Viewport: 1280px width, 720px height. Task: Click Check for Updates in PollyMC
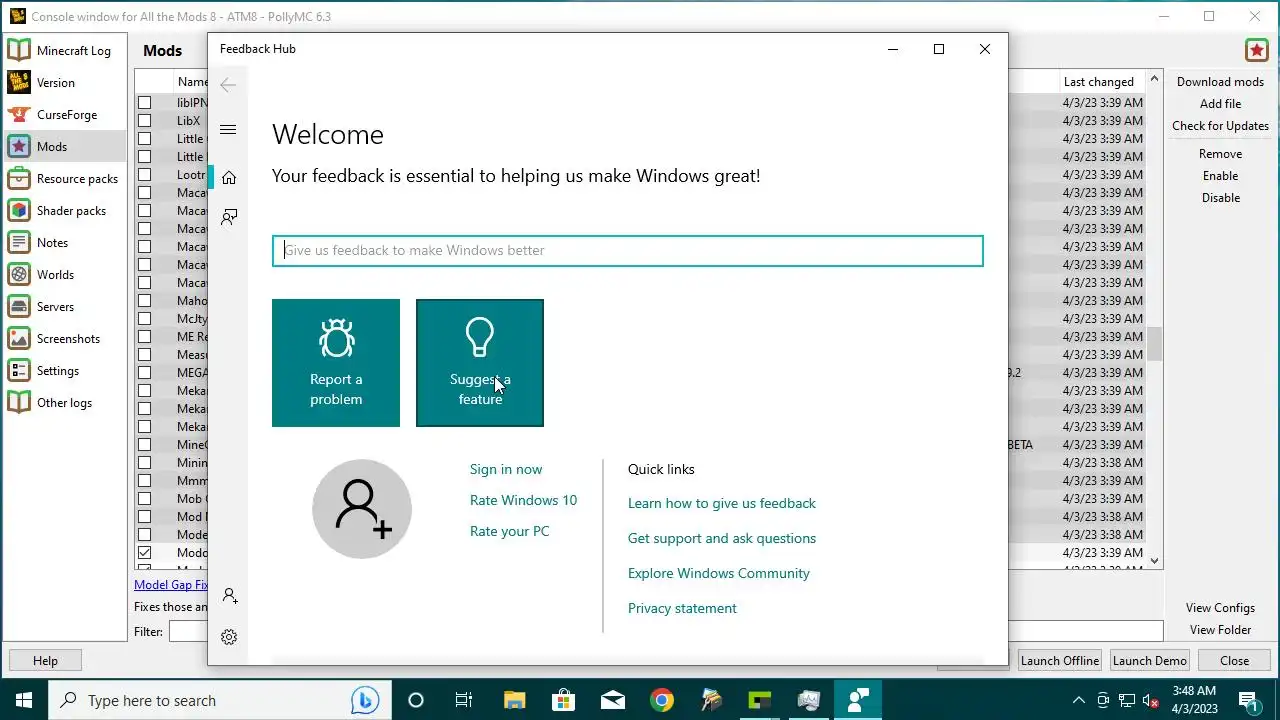click(x=1220, y=126)
